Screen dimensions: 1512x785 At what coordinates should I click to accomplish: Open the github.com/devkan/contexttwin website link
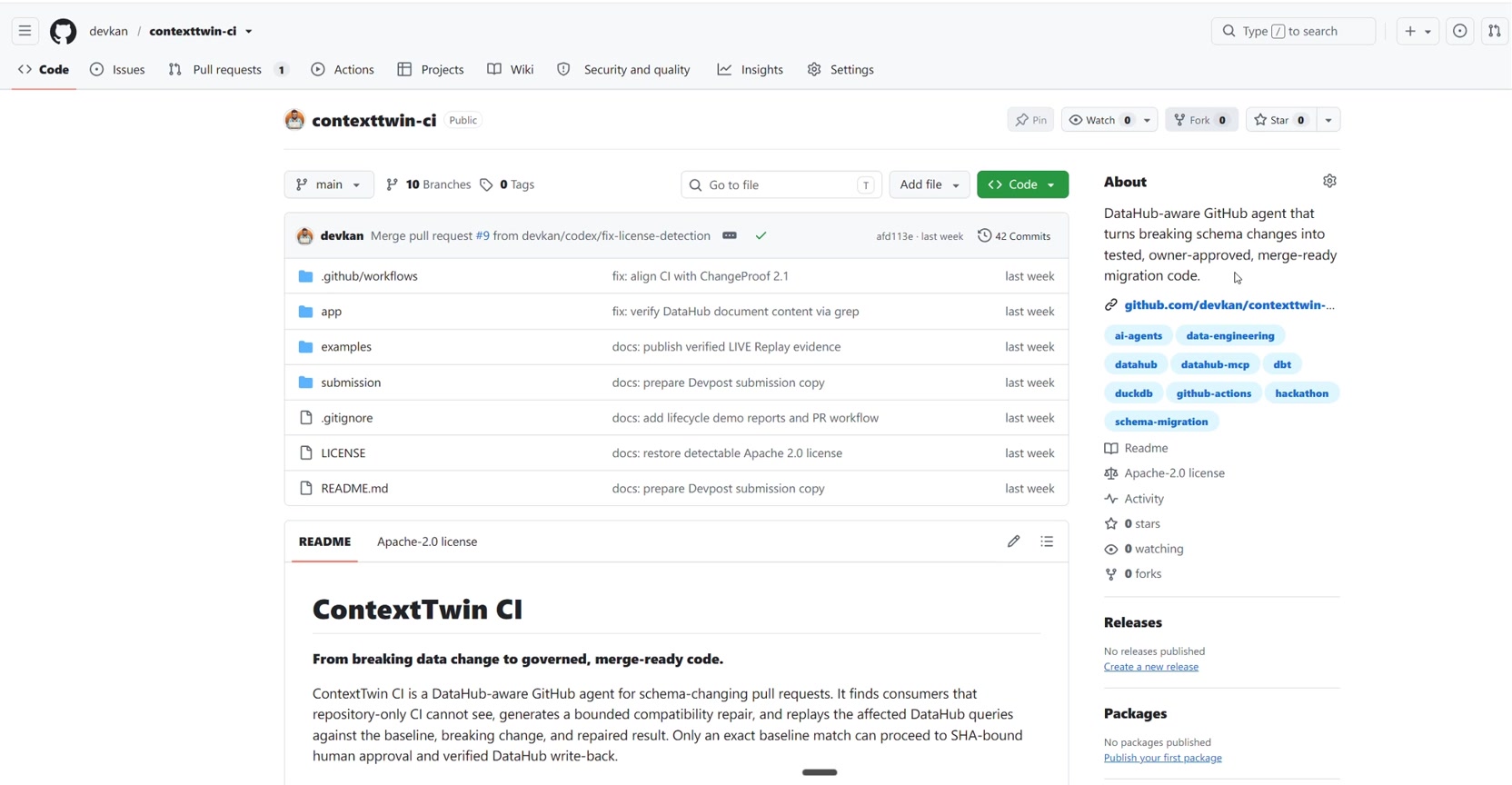pyautogui.click(x=1229, y=305)
